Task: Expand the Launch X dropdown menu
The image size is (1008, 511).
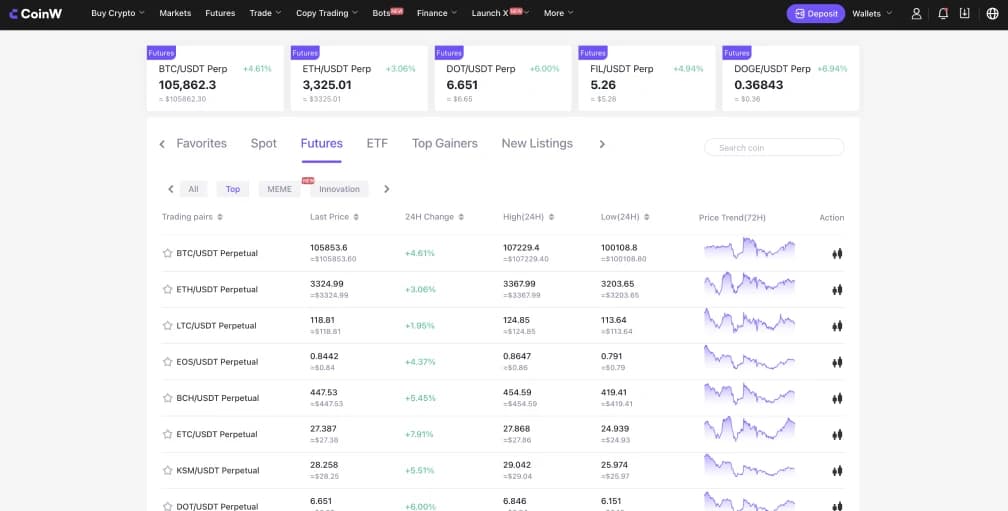Action: (x=500, y=13)
